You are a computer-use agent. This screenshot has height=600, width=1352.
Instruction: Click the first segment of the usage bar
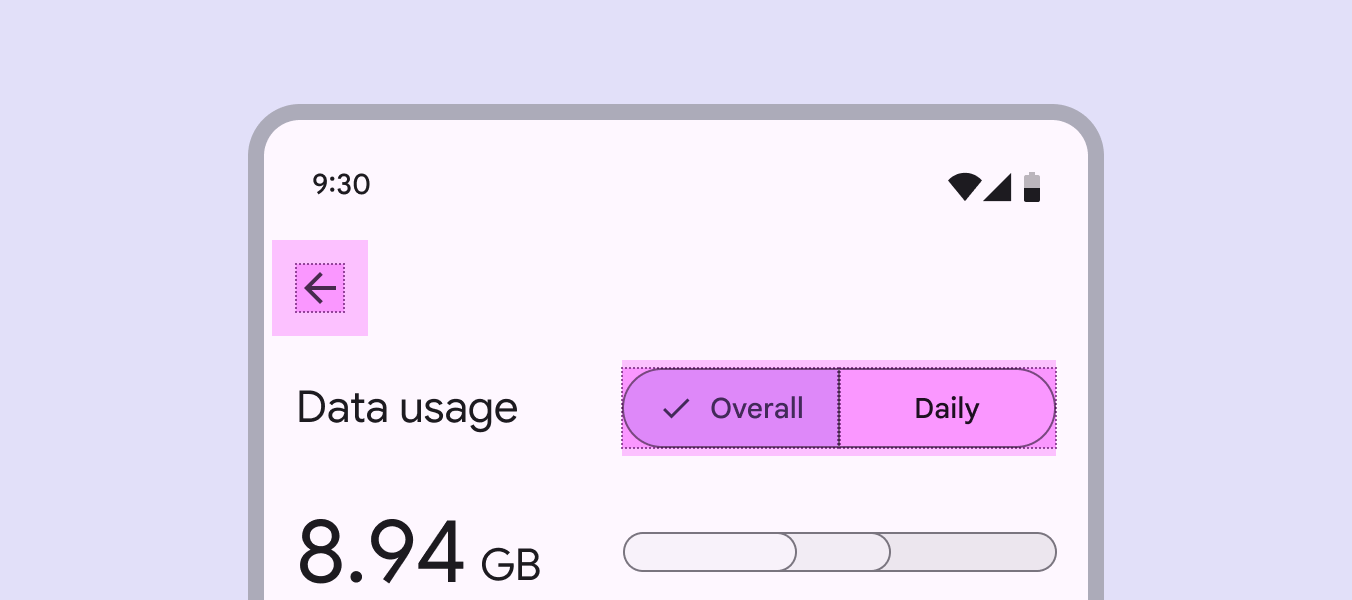pyautogui.click(x=710, y=552)
